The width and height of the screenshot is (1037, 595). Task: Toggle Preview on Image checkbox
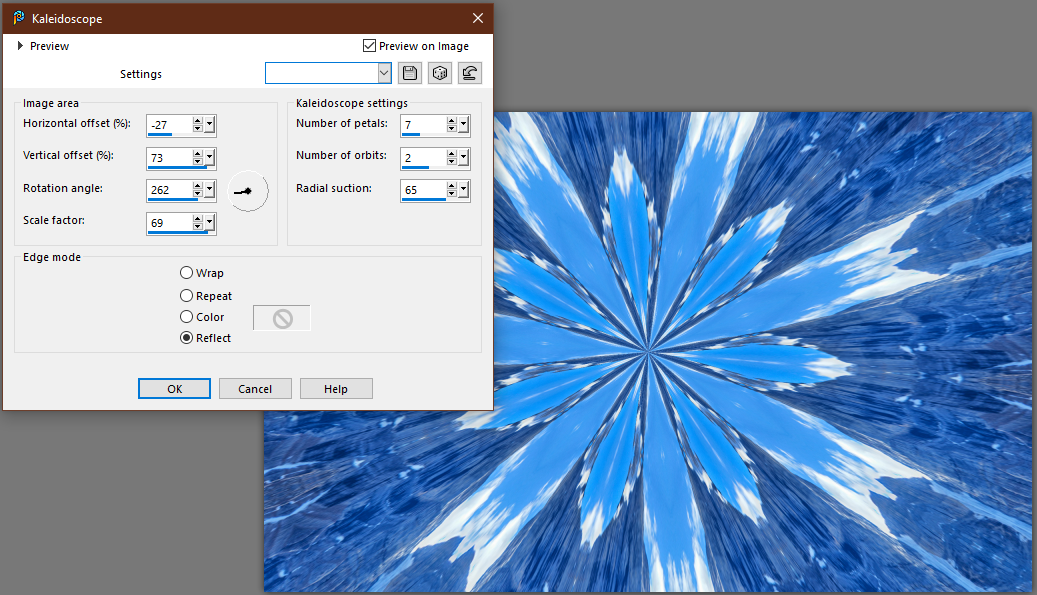[x=369, y=46]
